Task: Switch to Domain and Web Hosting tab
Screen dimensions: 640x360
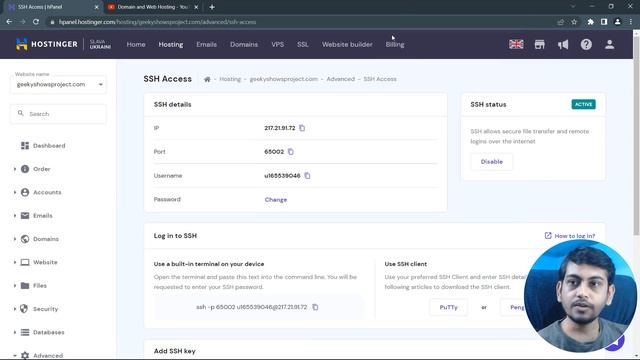Action: click(152, 7)
